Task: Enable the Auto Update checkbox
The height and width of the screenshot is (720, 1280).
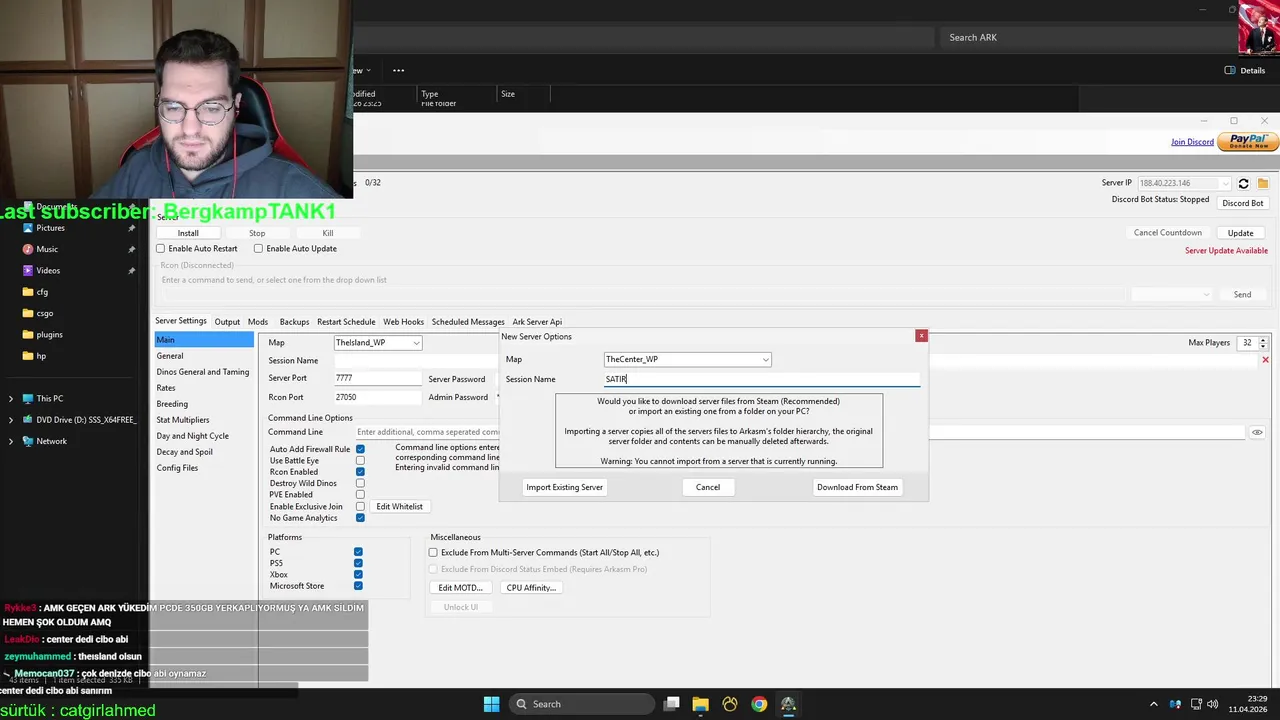Action: [258, 248]
